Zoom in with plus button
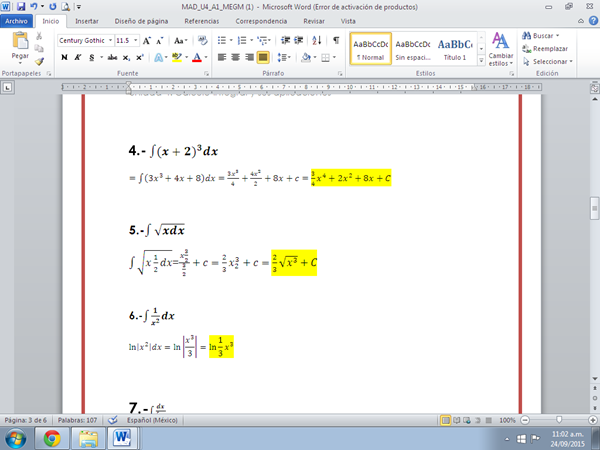 pos(593,420)
